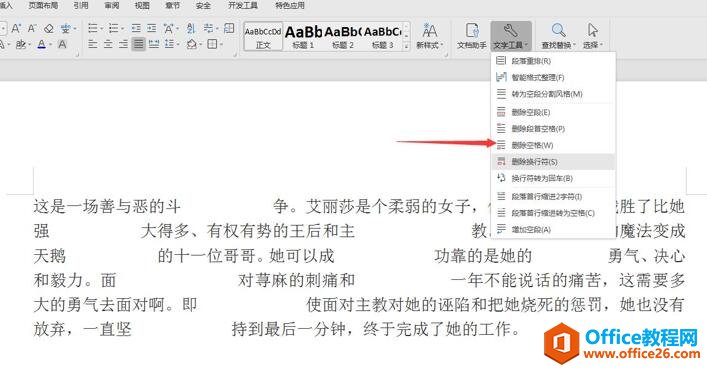Click the numbered list icon
Screen dimensions: 707x371
pos(113,29)
